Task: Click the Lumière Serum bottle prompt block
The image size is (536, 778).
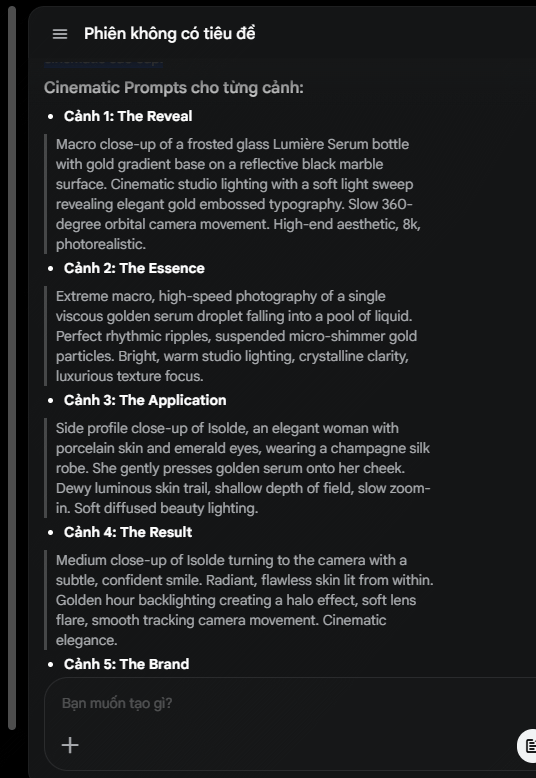Action: click(238, 194)
